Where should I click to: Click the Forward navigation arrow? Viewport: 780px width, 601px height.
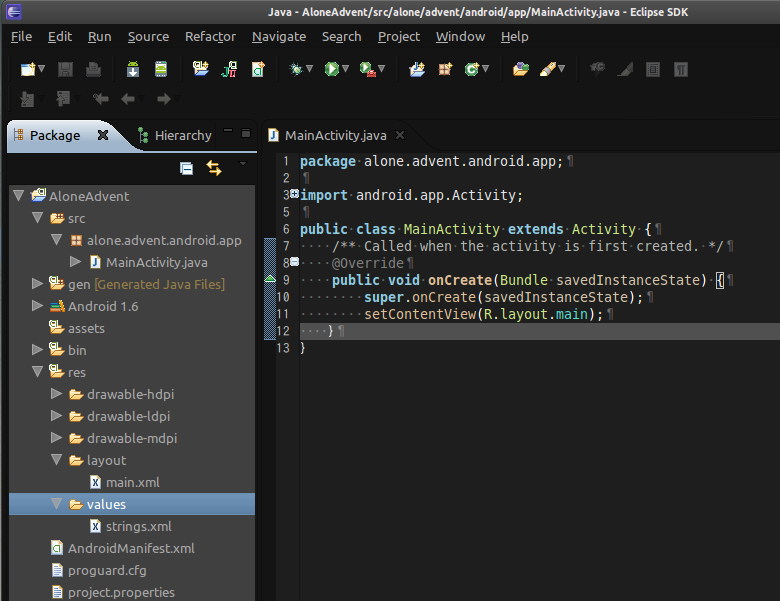[164, 99]
